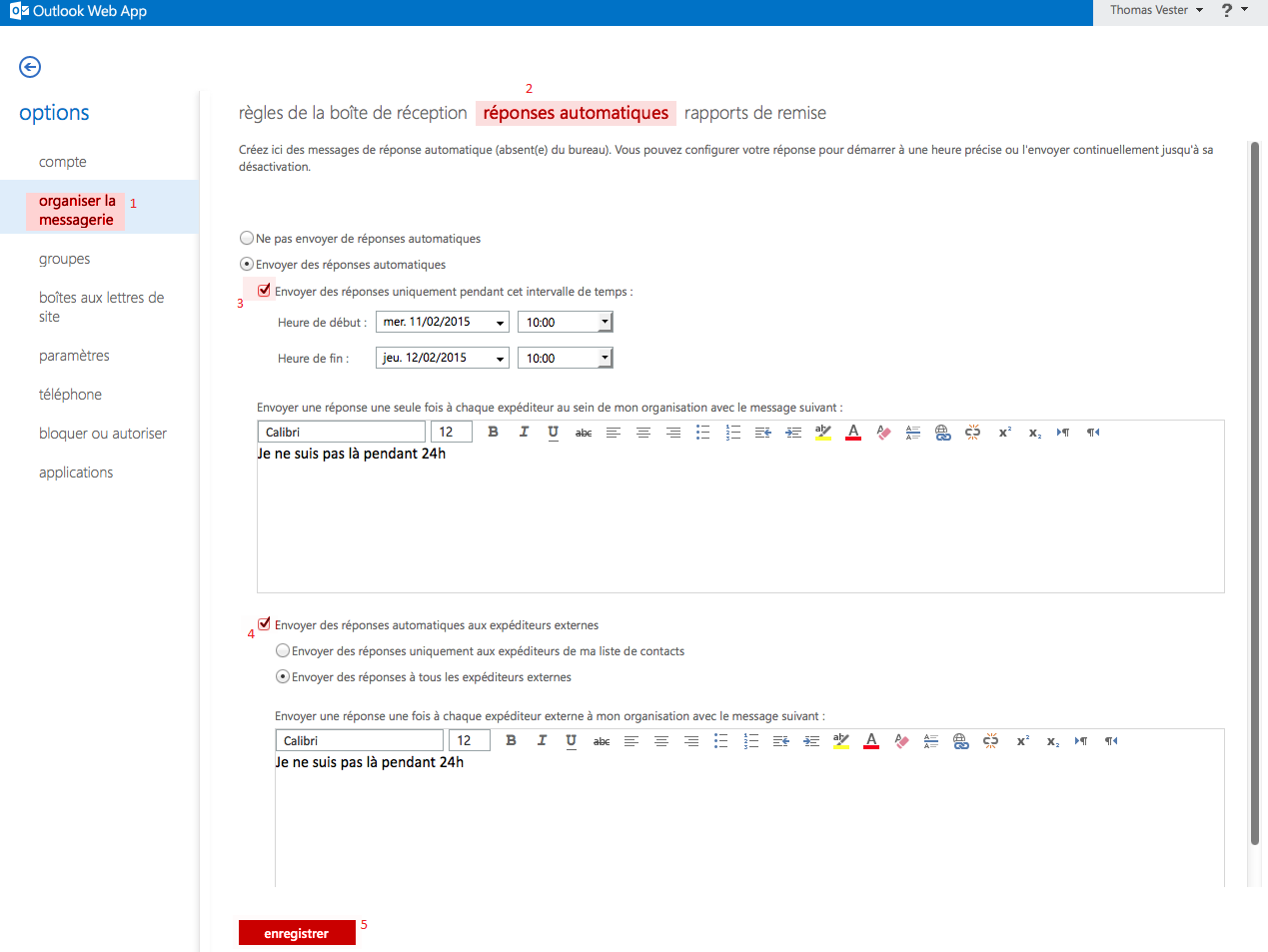This screenshot has width=1268, height=952.
Task: Set right-to-left direction in internal message editor
Action: (1093, 433)
